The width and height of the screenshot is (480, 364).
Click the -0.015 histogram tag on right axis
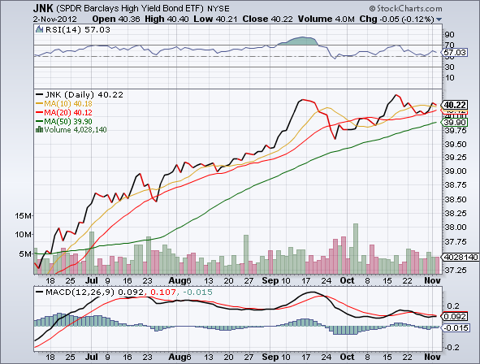[455, 328]
